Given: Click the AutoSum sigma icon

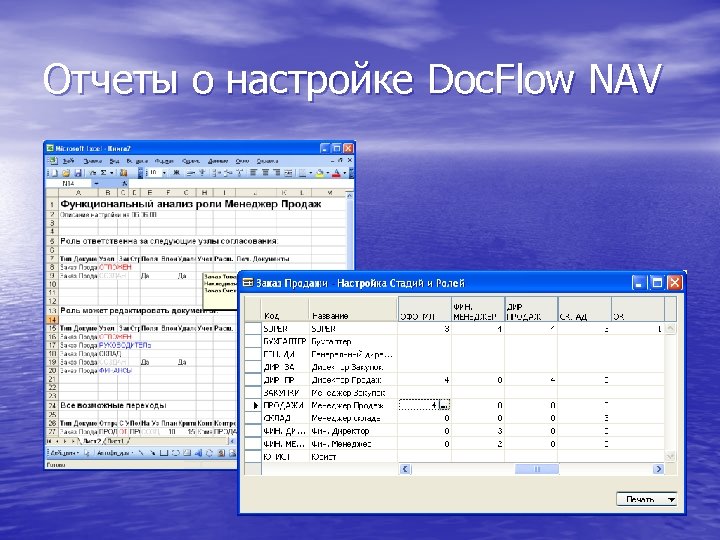Looking at the screenshot, I should (x=103, y=173).
